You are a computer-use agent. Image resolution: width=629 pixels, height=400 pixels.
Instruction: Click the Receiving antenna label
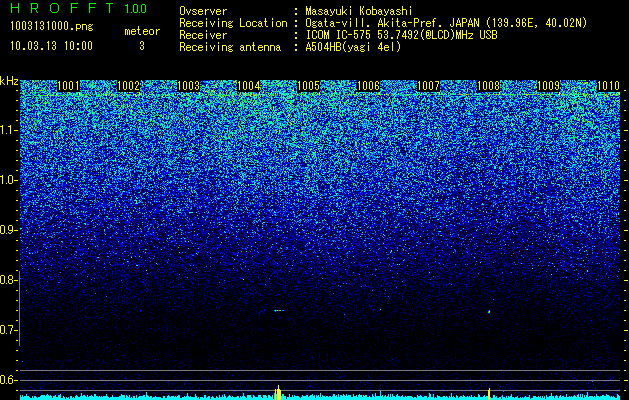[230, 47]
